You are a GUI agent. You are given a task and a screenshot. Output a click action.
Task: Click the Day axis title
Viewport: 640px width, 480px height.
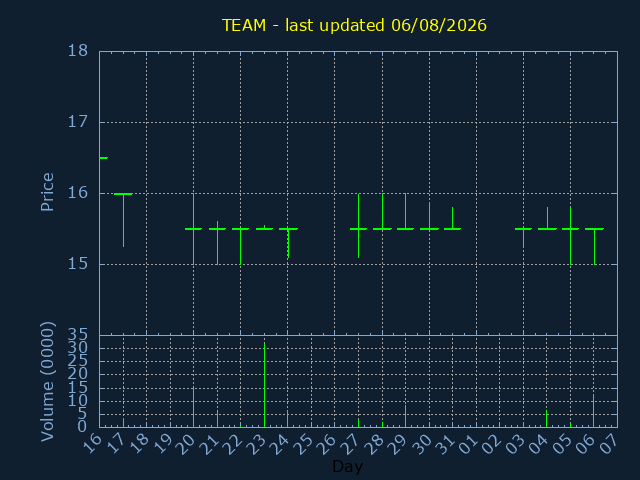347,466
